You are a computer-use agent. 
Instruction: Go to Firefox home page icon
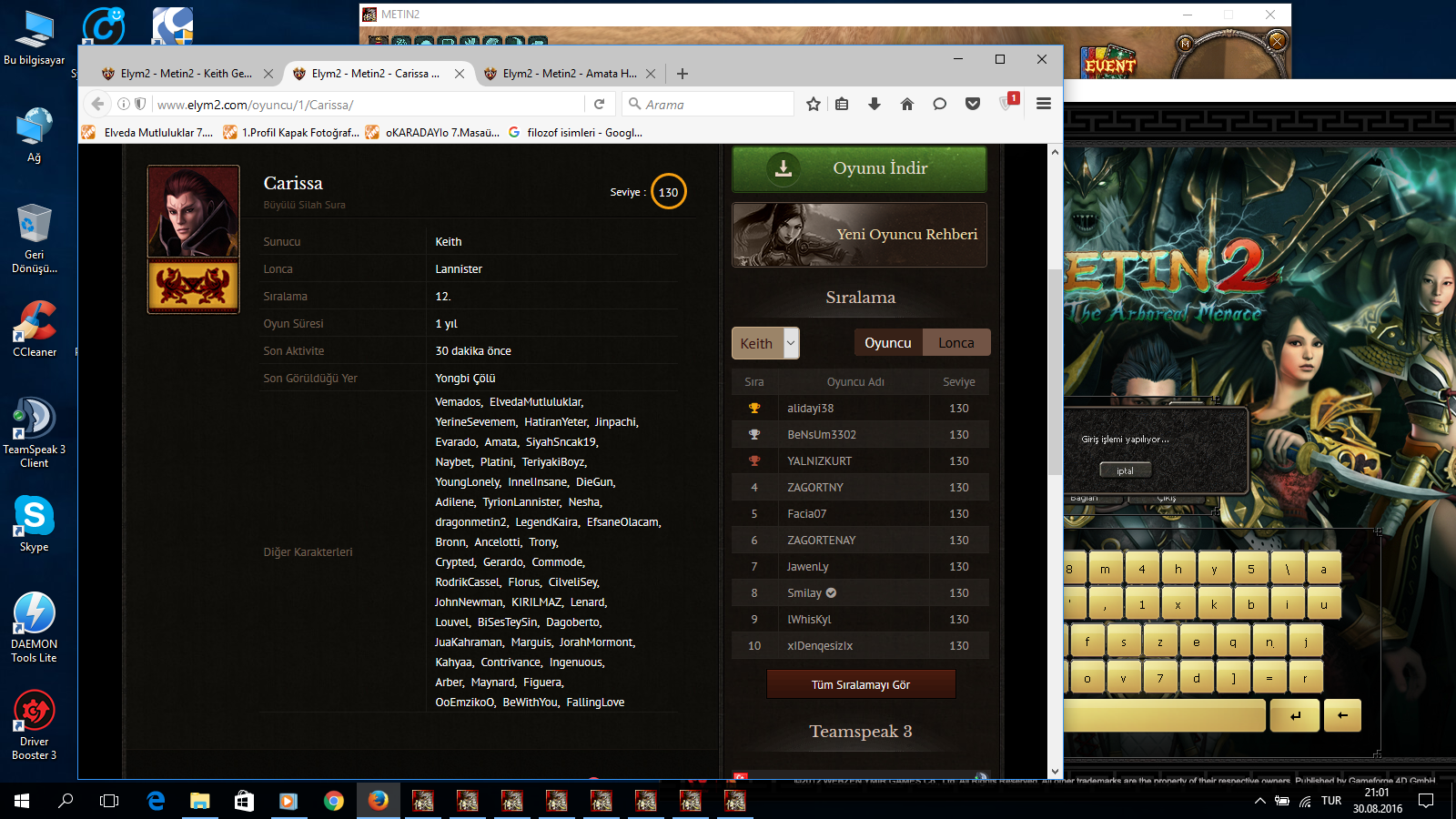pos(907,105)
